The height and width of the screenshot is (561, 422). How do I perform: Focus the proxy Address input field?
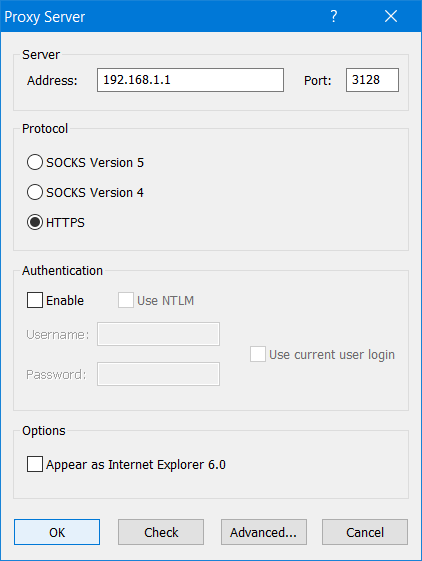[190, 80]
